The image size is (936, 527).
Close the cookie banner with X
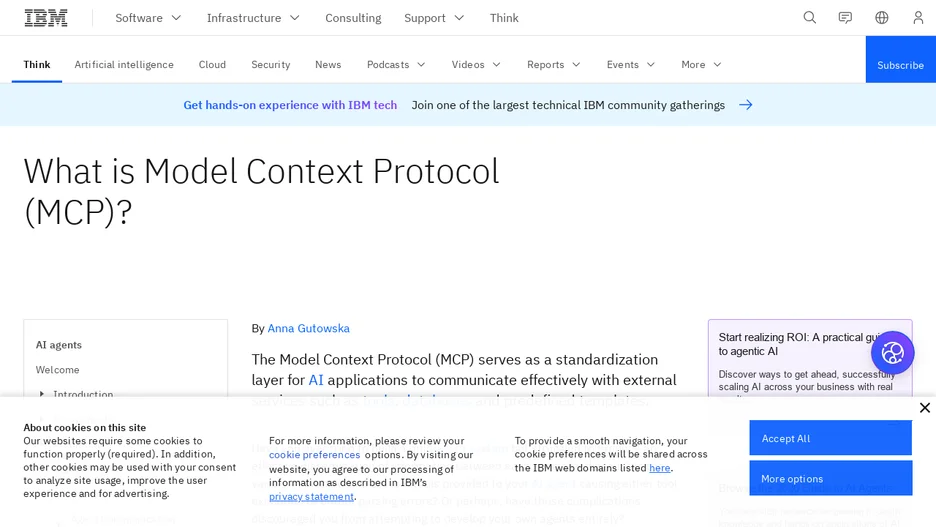coord(925,408)
